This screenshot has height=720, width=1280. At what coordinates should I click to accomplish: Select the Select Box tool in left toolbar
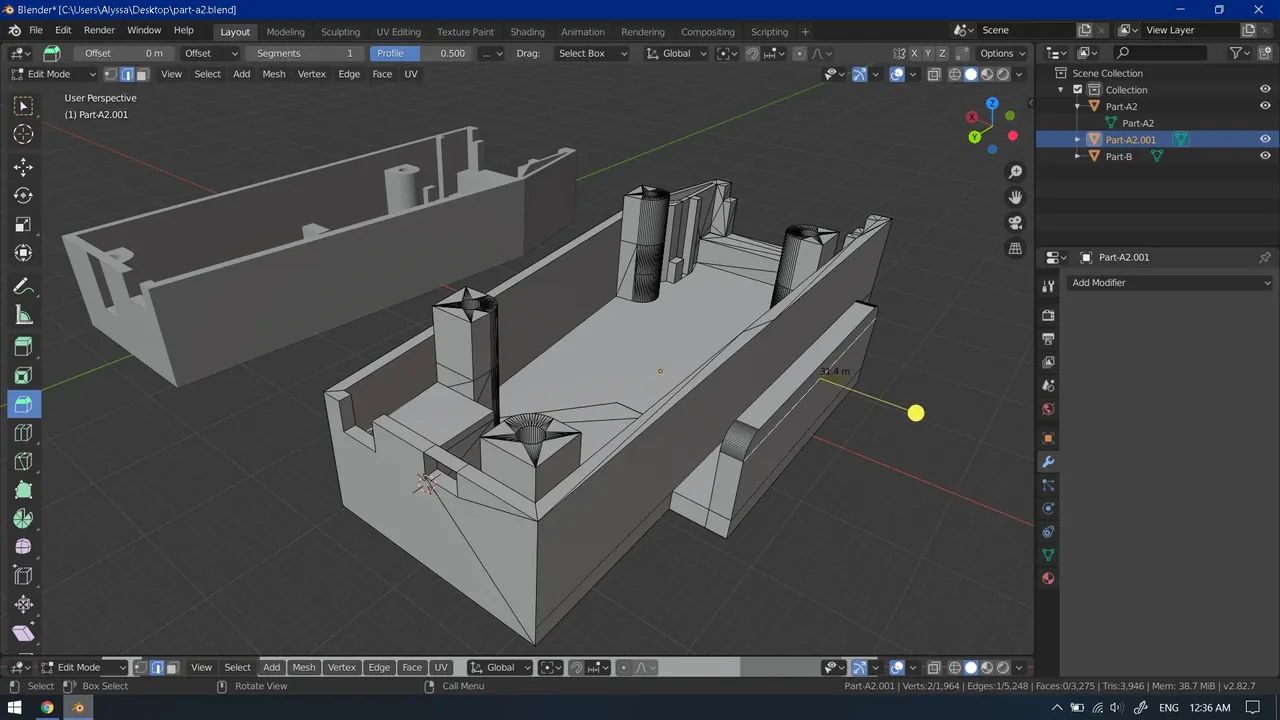coord(24,106)
